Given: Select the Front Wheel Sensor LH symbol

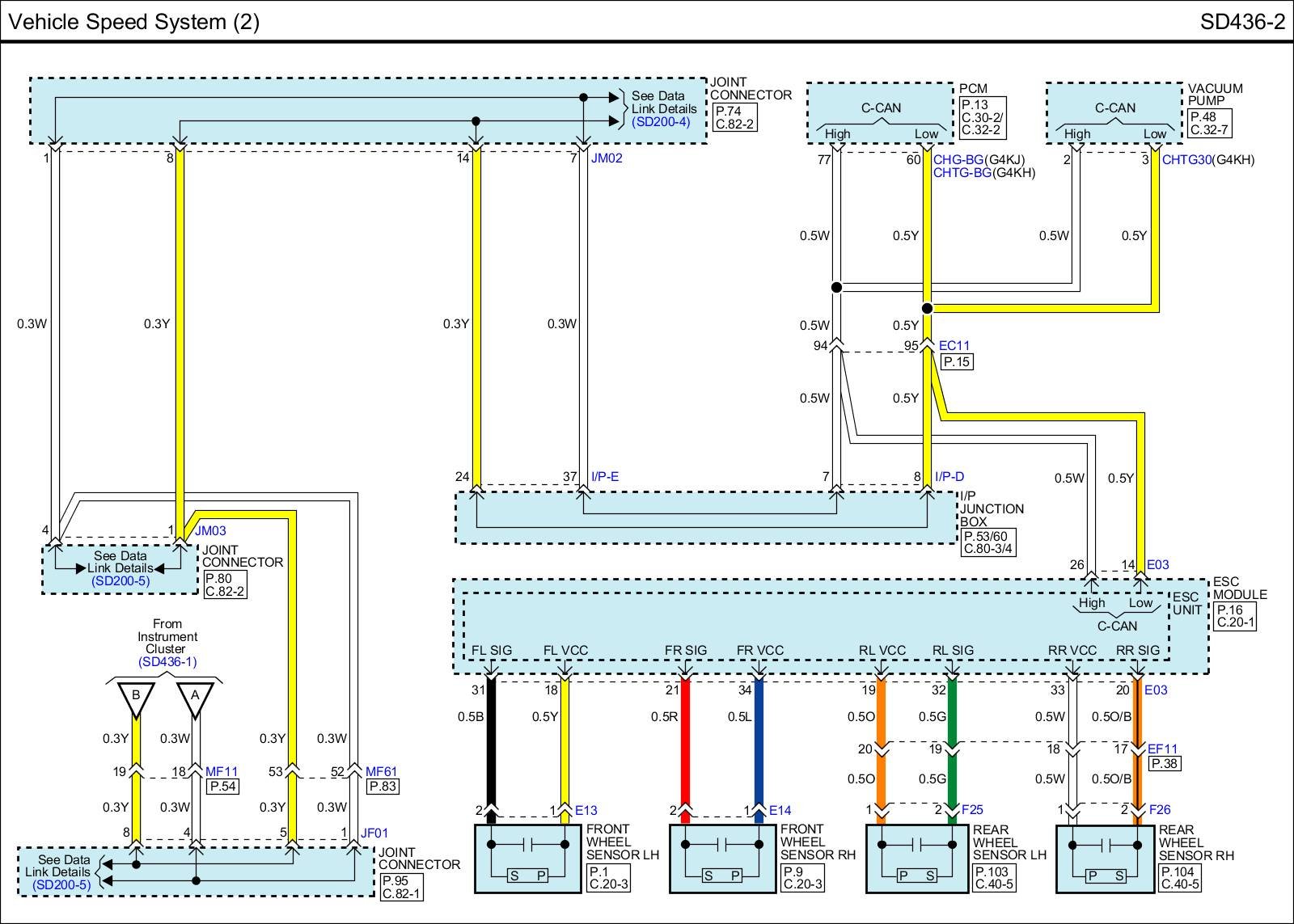Looking at the screenshot, I should [527, 859].
